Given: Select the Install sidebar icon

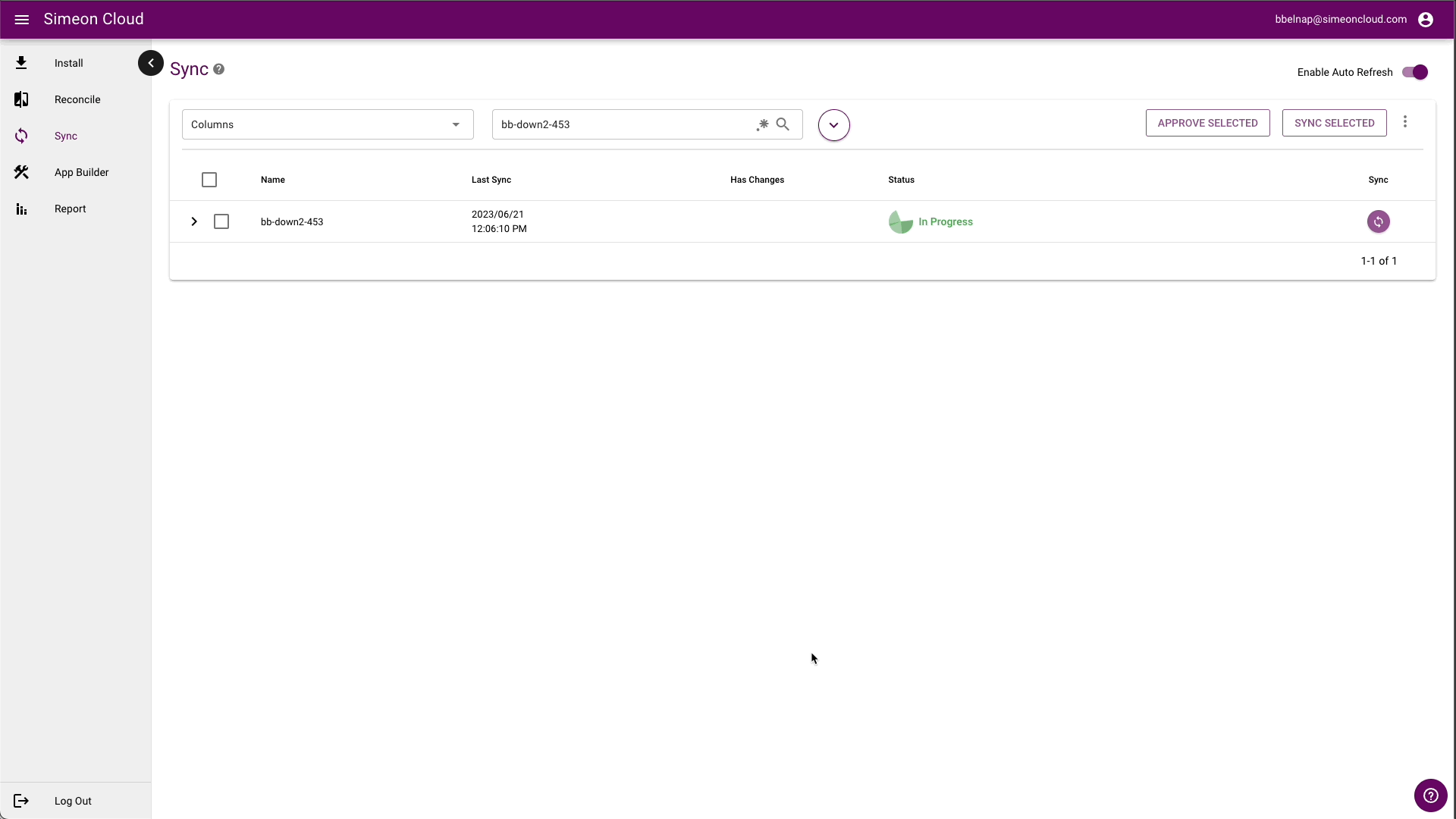Looking at the screenshot, I should pos(21,63).
